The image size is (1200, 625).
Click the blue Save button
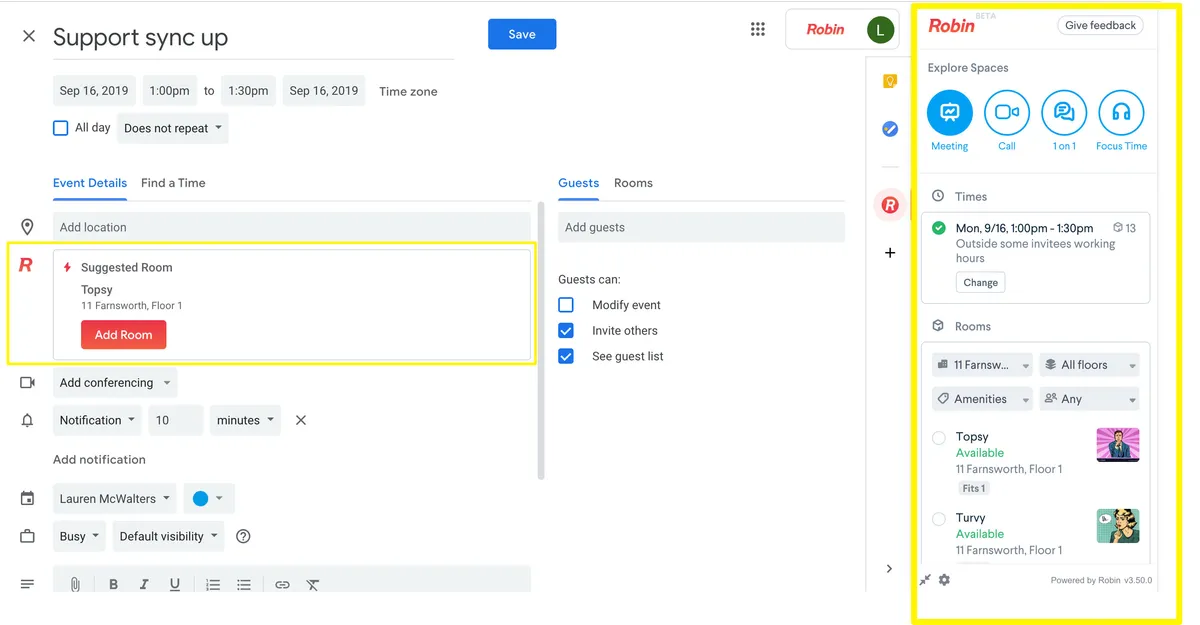point(522,34)
